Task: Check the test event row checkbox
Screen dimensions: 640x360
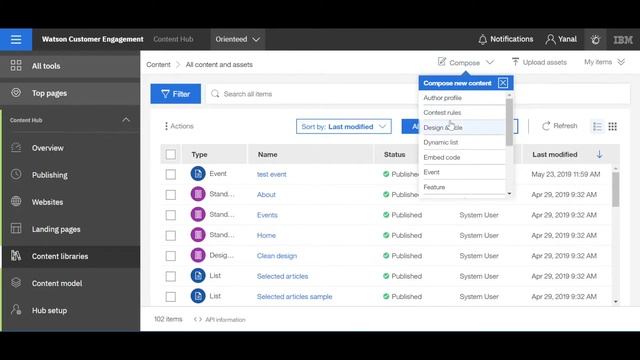Action: 171,174
